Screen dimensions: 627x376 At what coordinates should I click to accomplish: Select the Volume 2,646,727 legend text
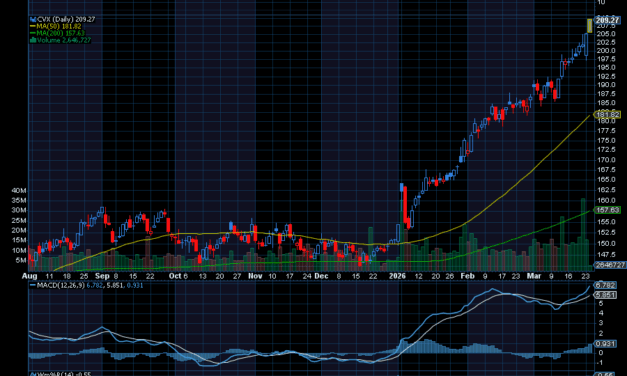click(x=64, y=40)
